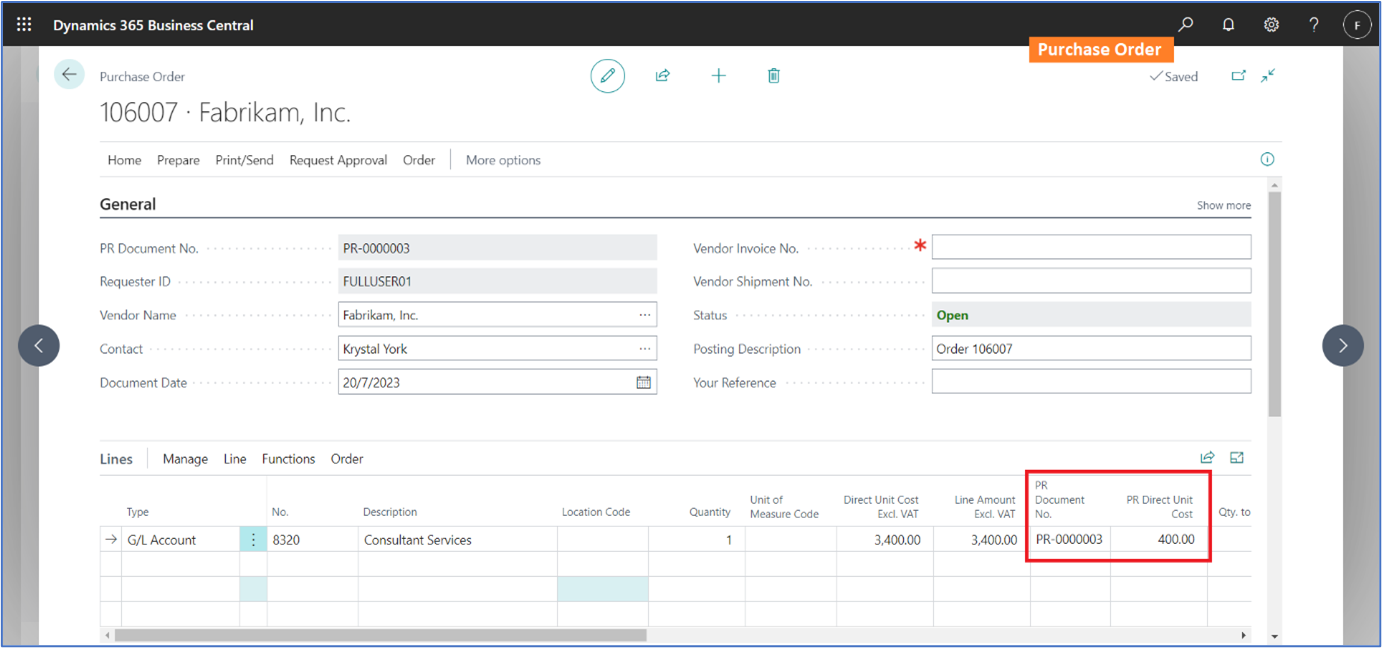Open the Order menu in action bar
The width and height of the screenshot is (1382, 648).
click(419, 160)
